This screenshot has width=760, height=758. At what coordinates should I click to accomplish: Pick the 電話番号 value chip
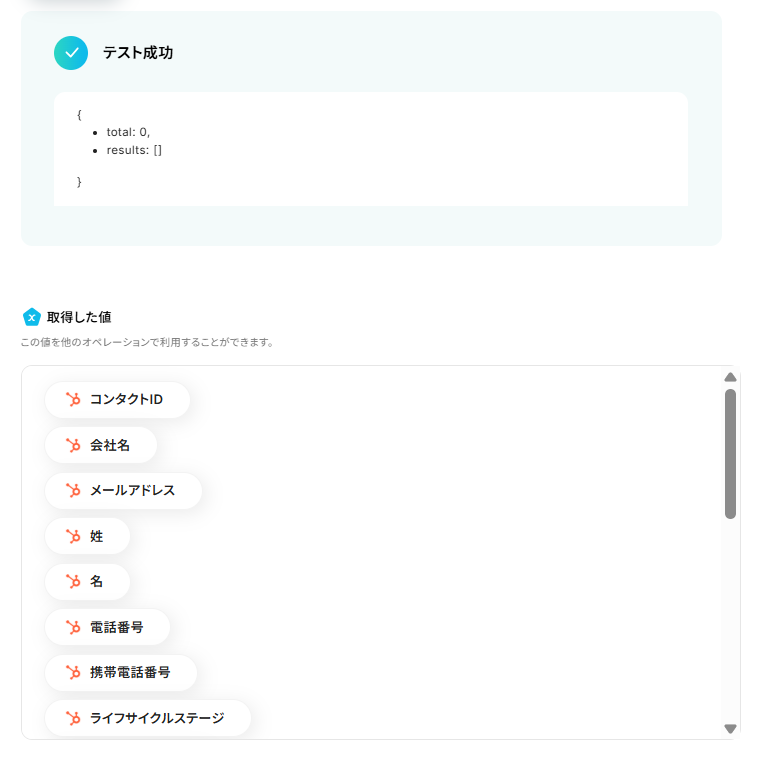point(108,627)
